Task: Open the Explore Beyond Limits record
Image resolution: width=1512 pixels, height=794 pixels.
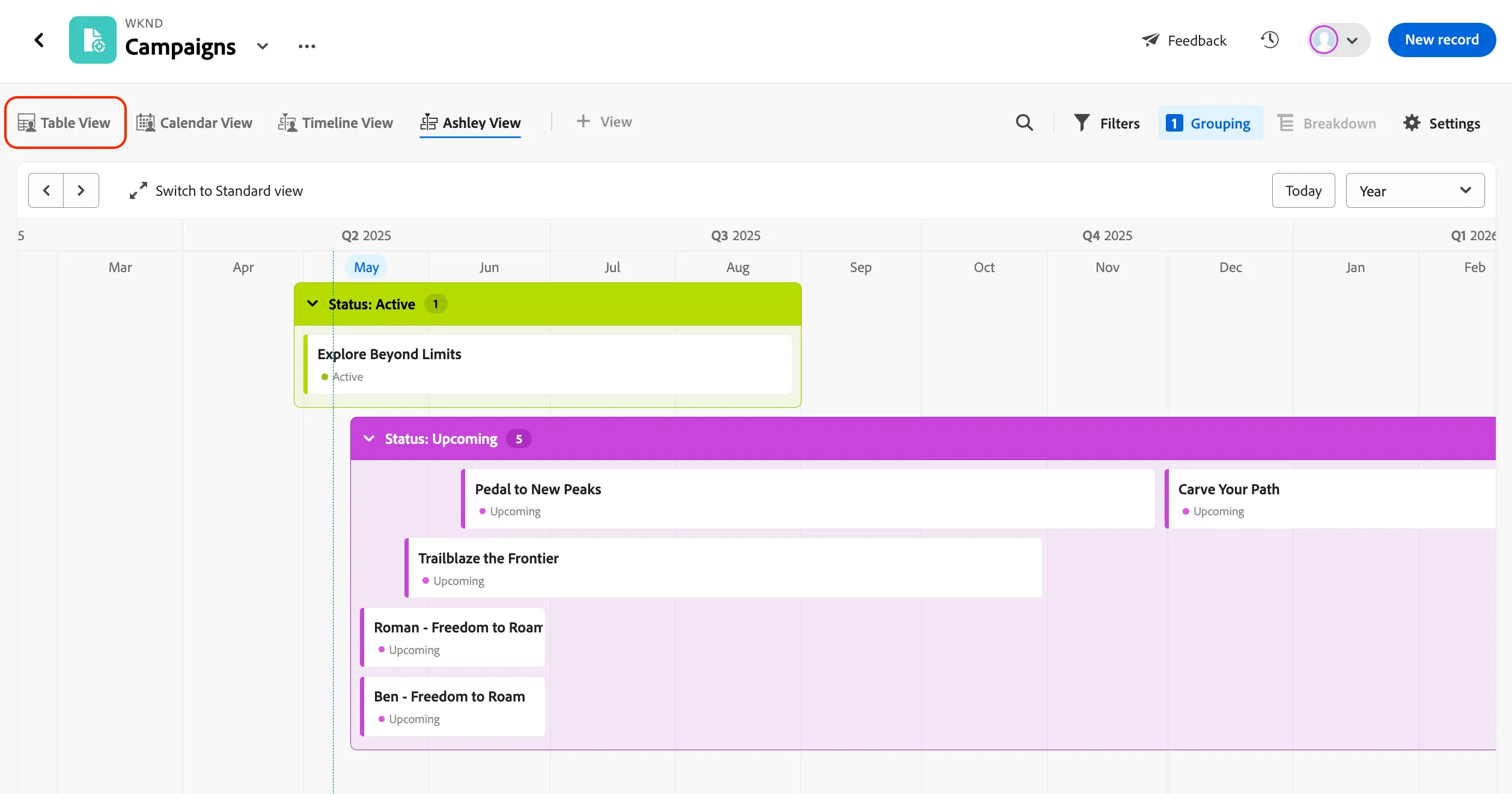Action: click(548, 365)
